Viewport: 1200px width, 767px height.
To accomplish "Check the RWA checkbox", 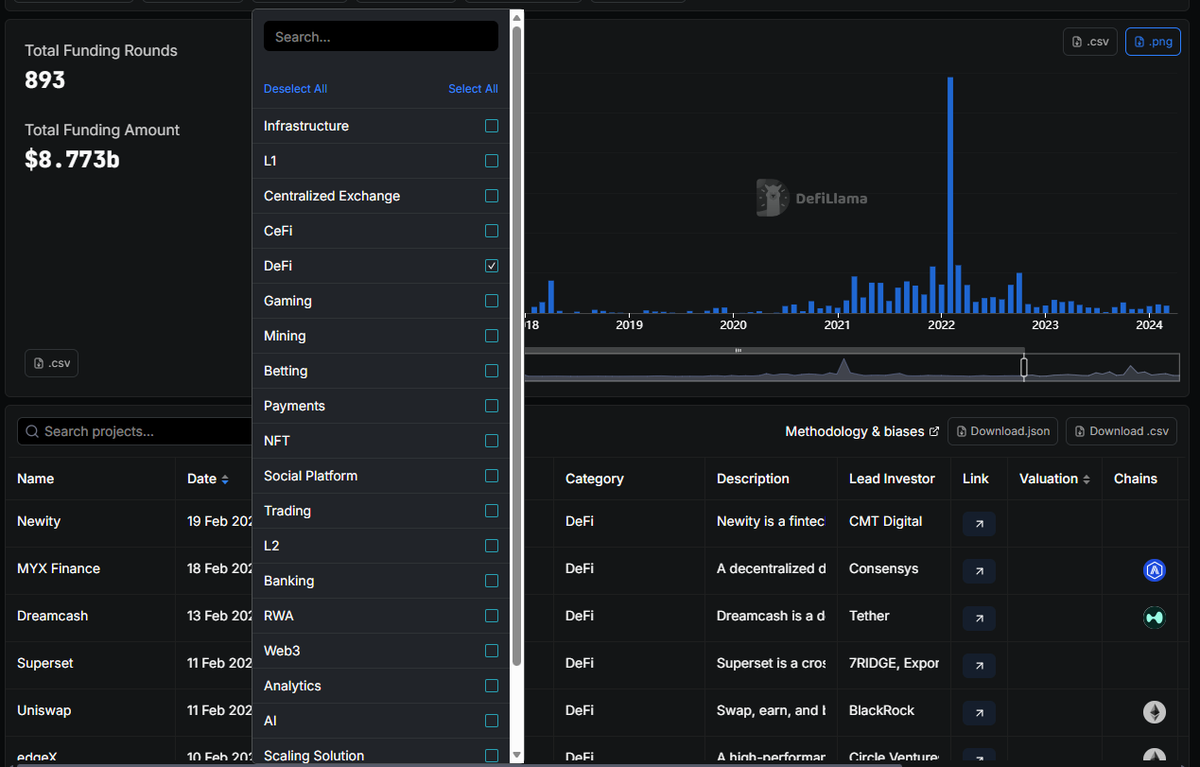I will pos(491,616).
